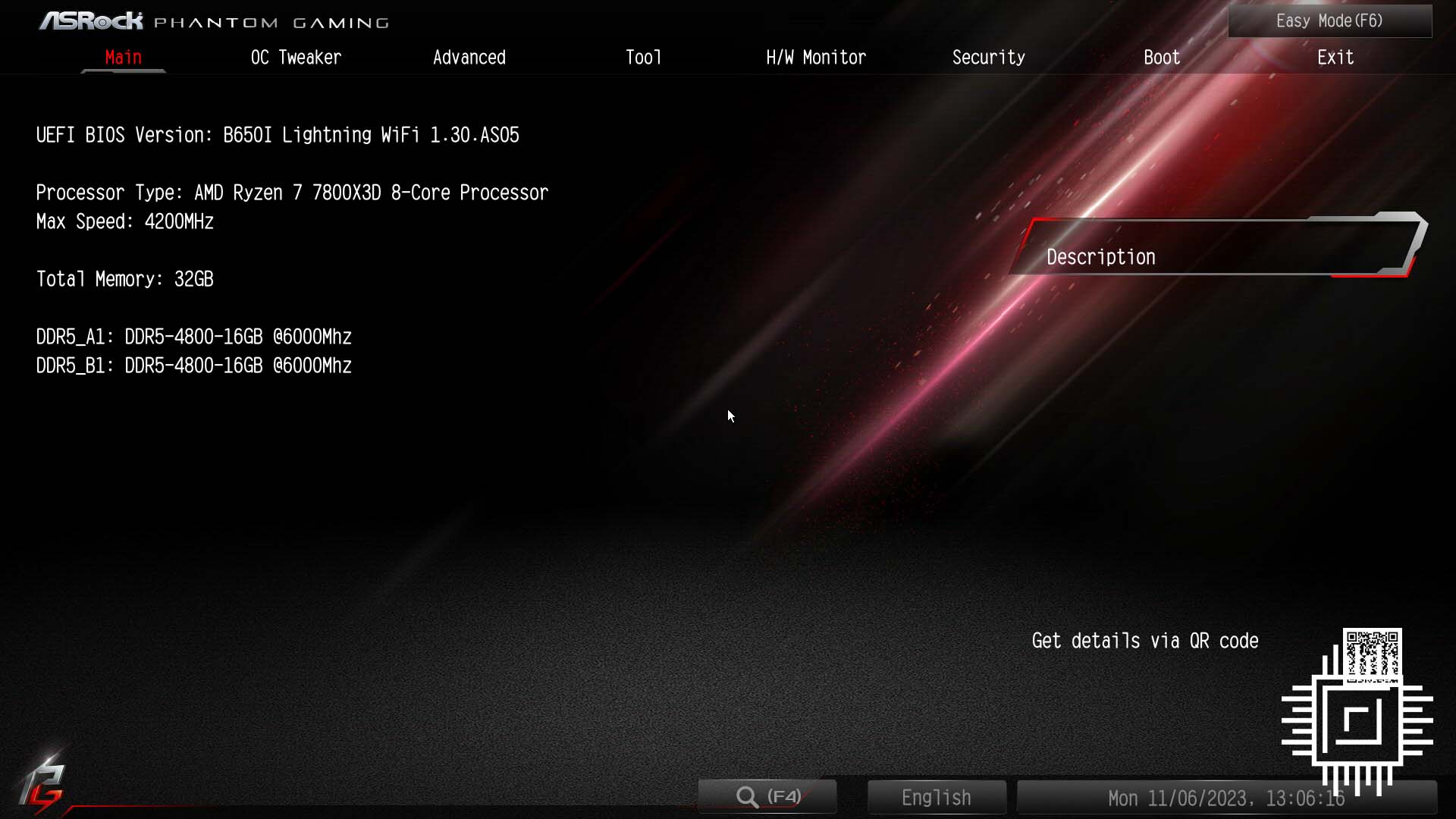Select the DDR5_B1 memory line
The width and height of the screenshot is (1456, 819).
tap(194, 366)
